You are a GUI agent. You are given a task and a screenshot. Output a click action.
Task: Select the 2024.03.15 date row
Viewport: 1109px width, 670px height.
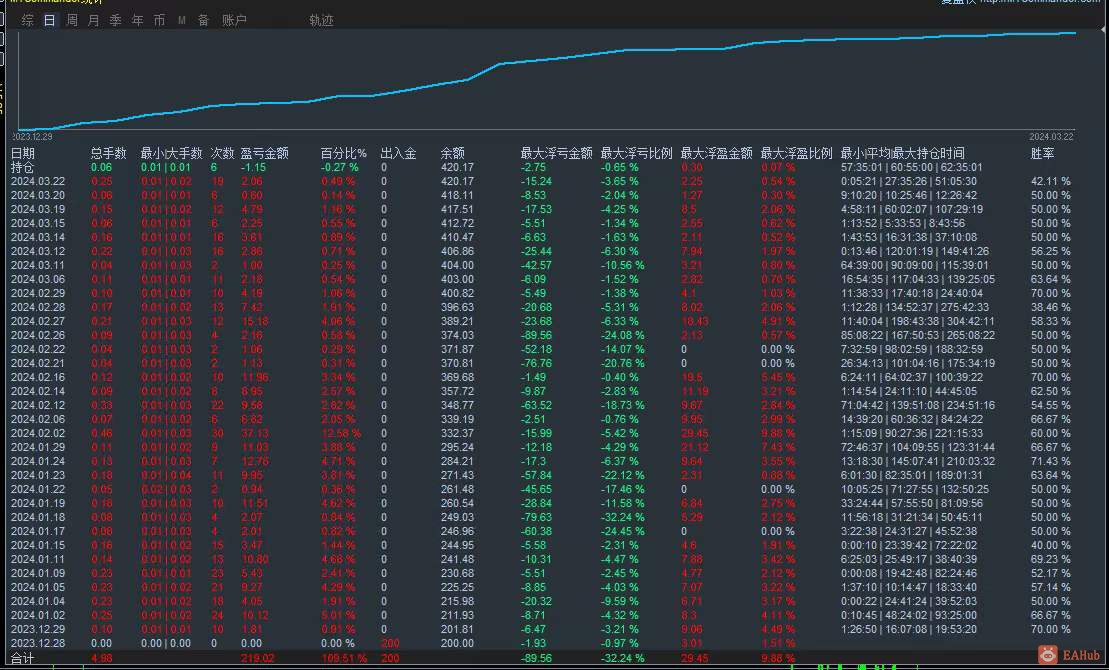pos(37,224)
